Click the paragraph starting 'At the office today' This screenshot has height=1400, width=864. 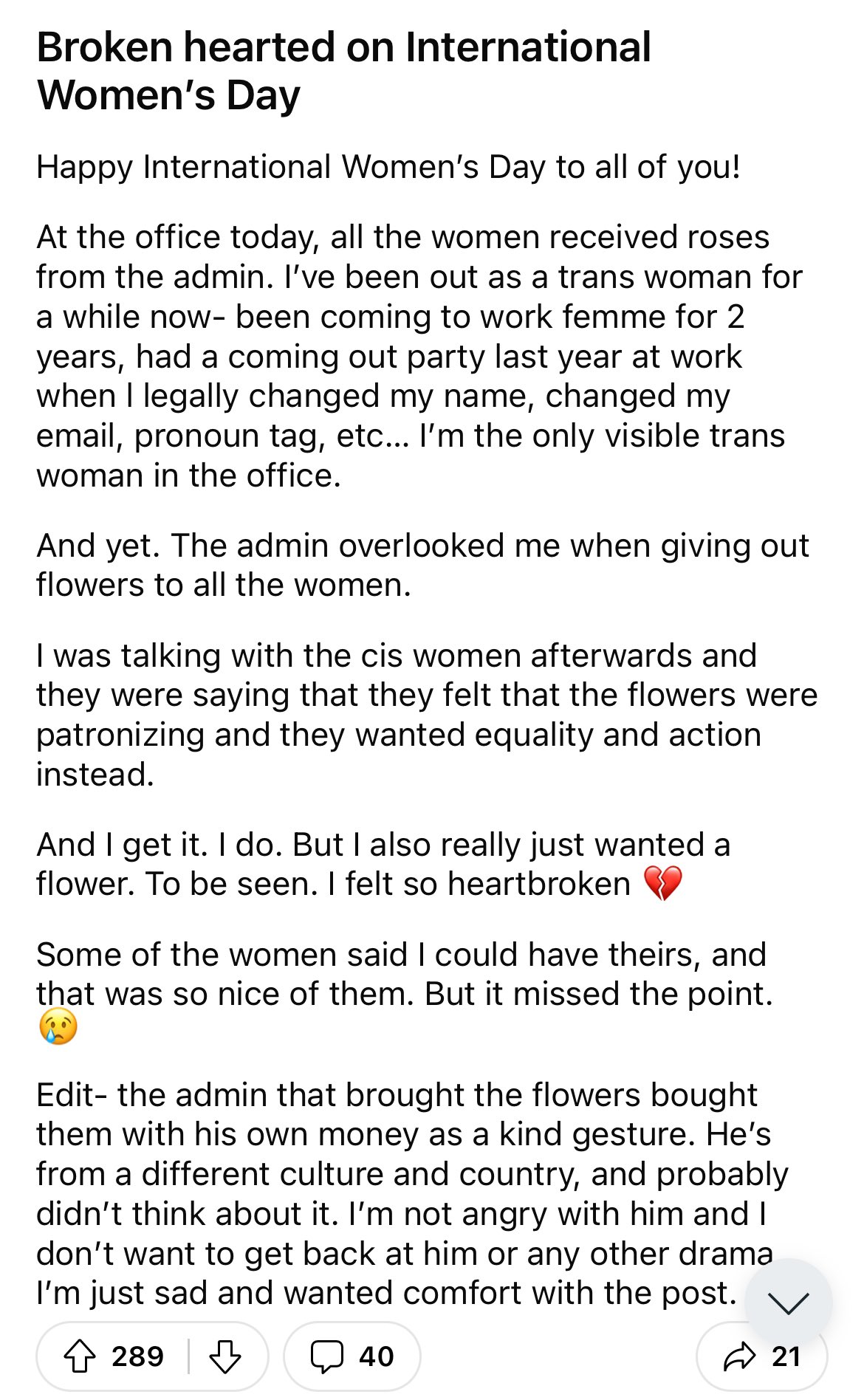click(419, 357)
